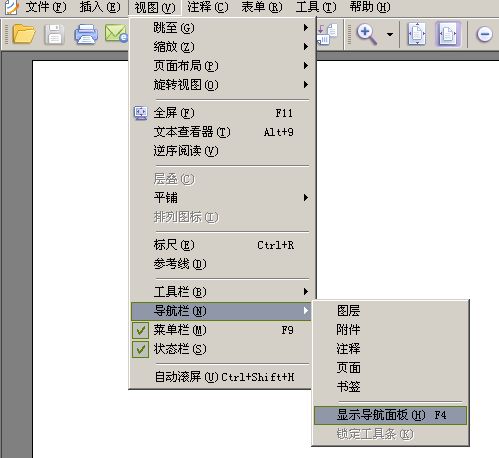Open the 注释(C) menu

(208, 7)
